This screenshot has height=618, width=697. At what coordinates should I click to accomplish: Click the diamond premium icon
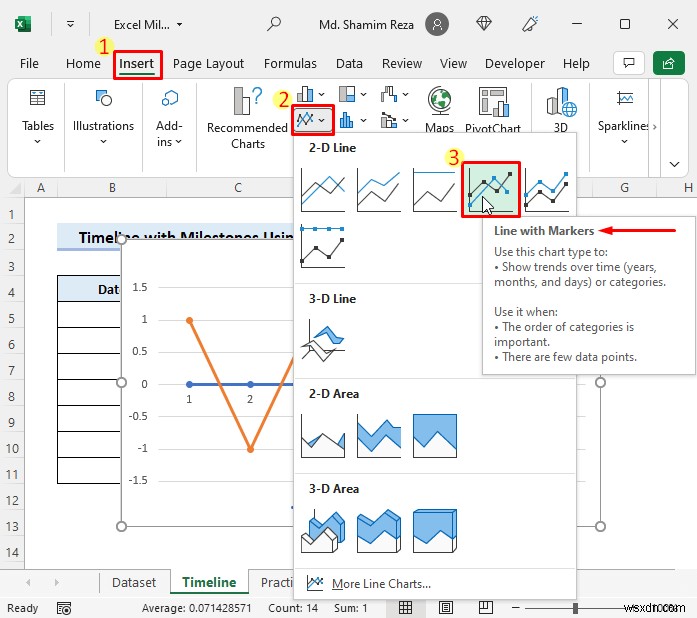tap(484, 23)
